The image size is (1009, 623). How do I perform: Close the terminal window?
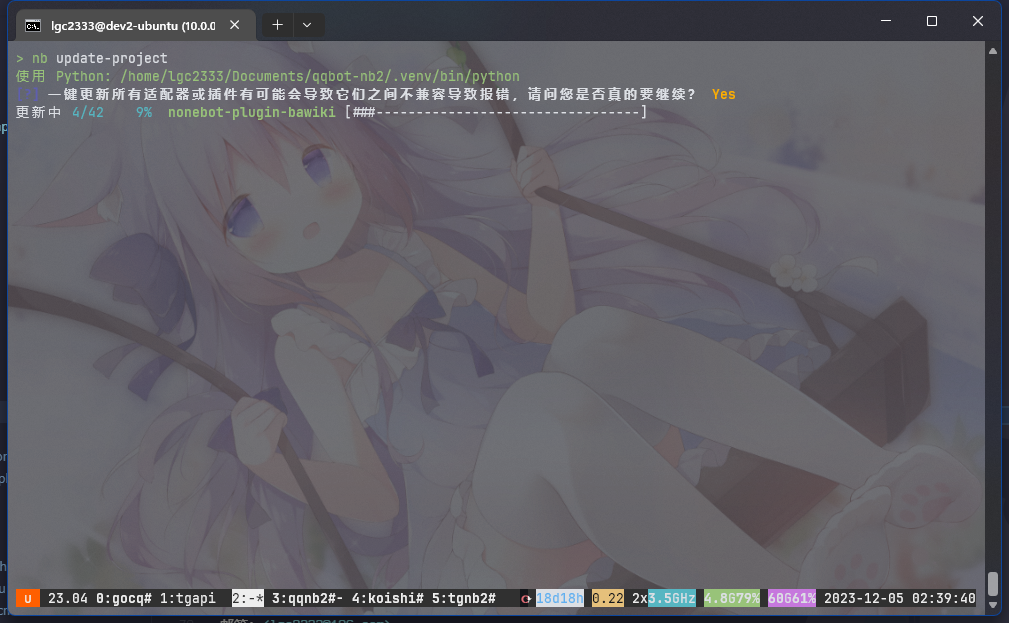point(977,21)
